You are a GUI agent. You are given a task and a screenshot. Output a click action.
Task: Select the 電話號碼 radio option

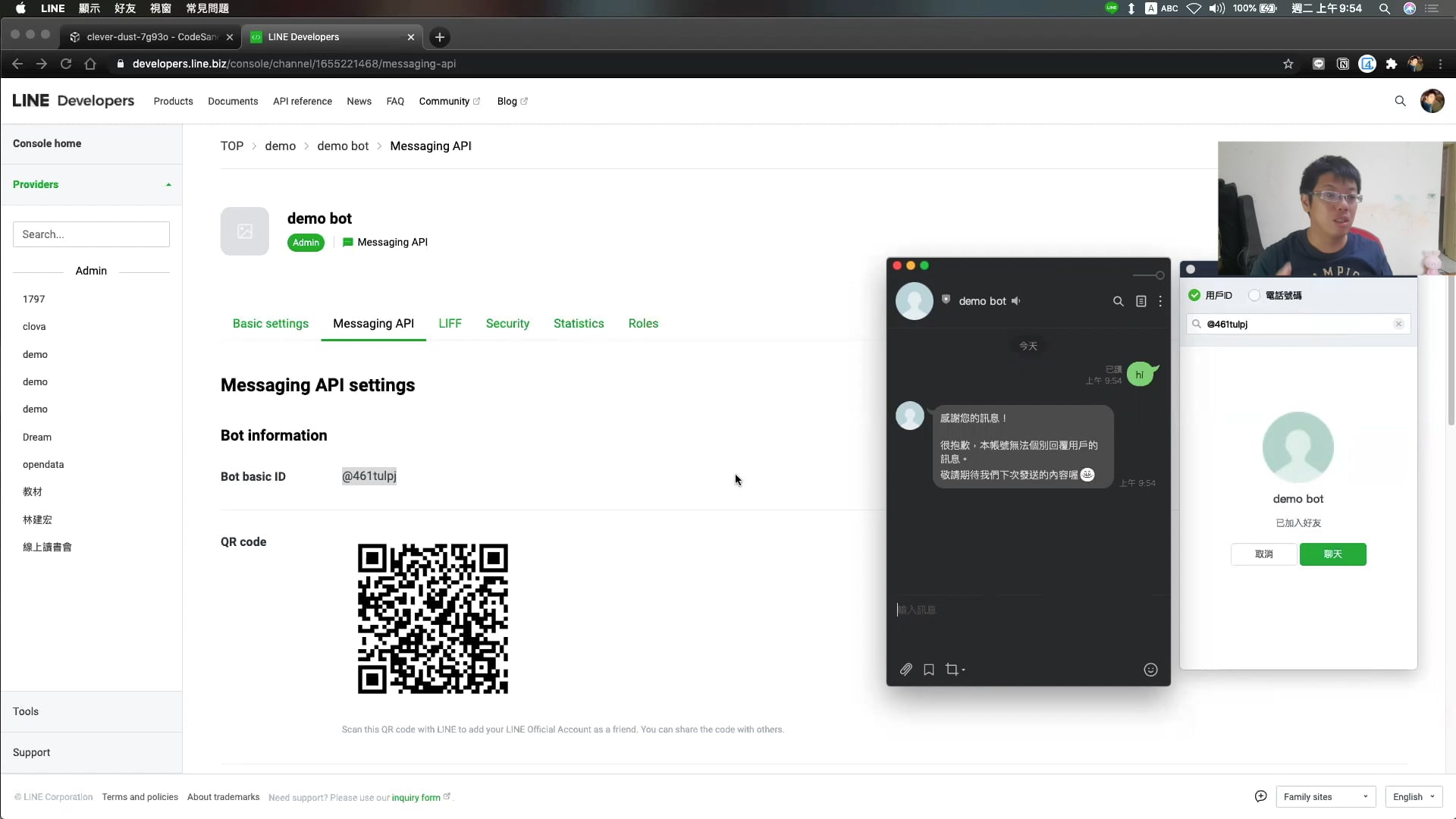point(1254,295)
